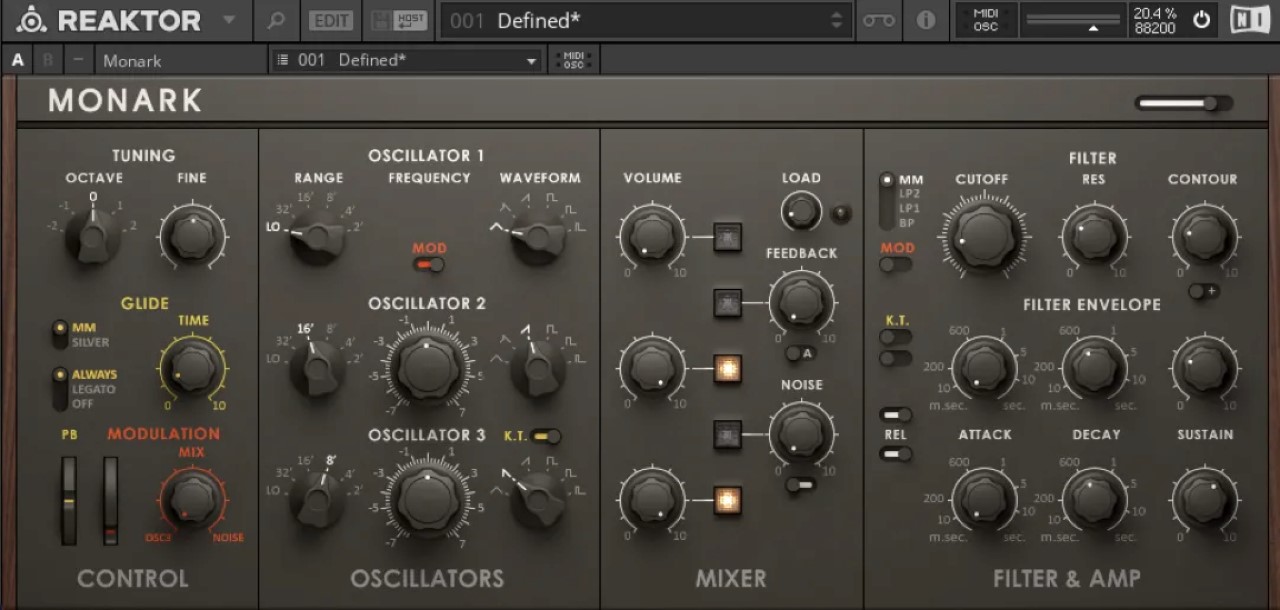Toggle the Noise color switch under Noise knob
The height and width of the screenshot is (610, 1280).
tap(801, 485)
